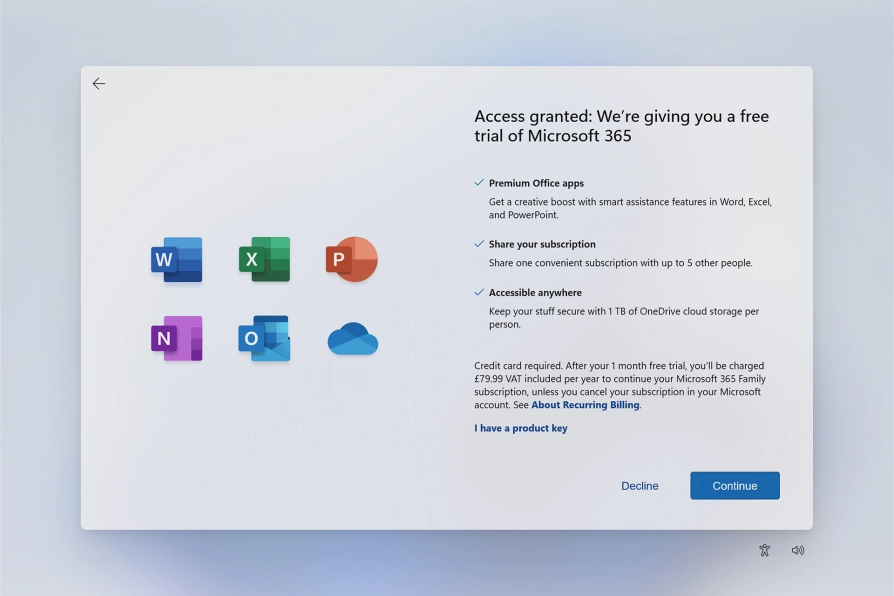Viewport: 894px width, 596px height.
Task: Select the Excel icon
Action: (x=263, y=259)
